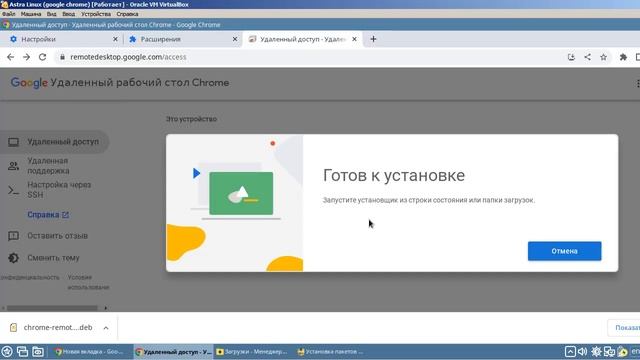Click the taskbar show desktop windows icon
This screenshot has height=360, width=640.
[22, 351]
